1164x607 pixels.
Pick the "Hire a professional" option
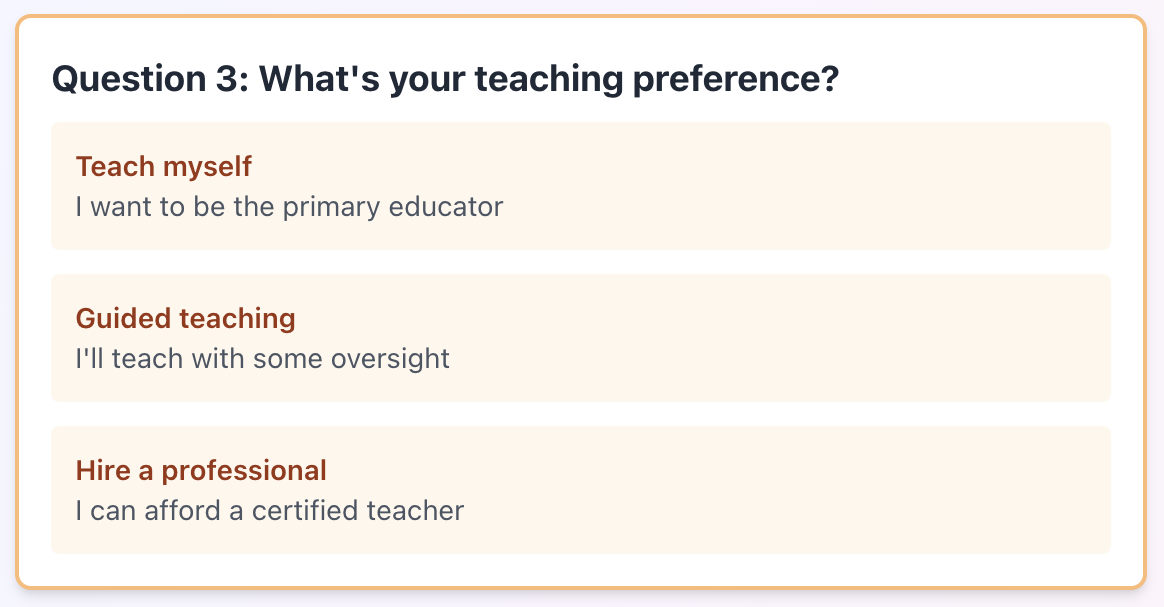point(580,490)
